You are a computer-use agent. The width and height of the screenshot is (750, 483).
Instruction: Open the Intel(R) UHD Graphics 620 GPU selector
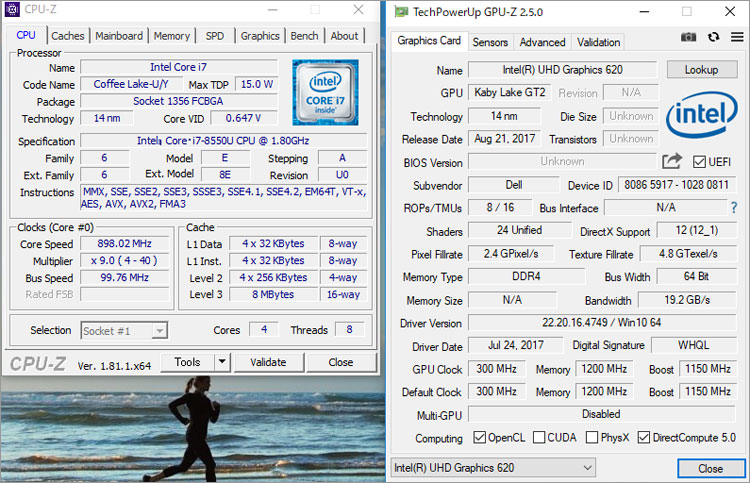pos(493,468)
